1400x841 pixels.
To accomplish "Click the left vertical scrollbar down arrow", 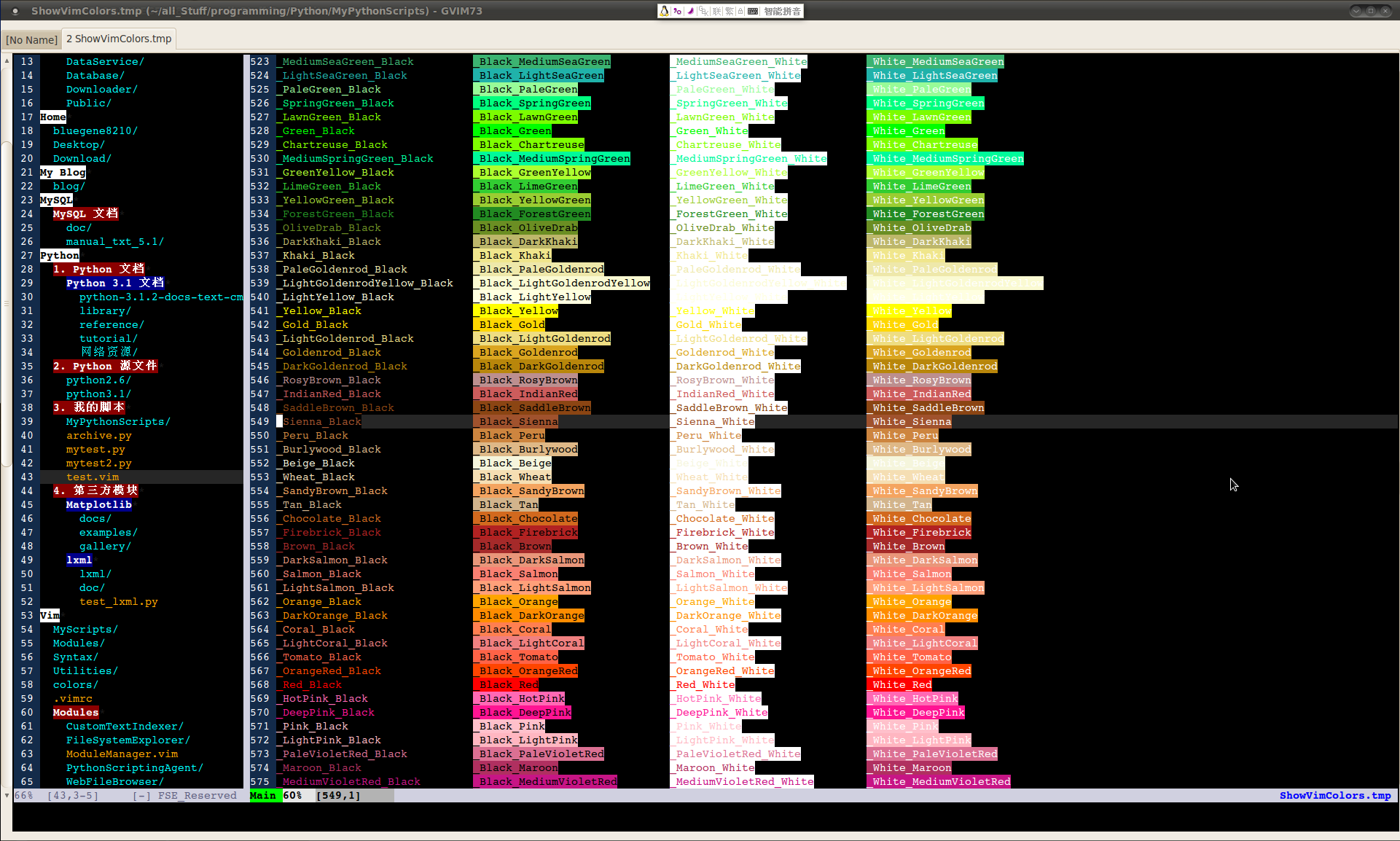I will (7, 794).
